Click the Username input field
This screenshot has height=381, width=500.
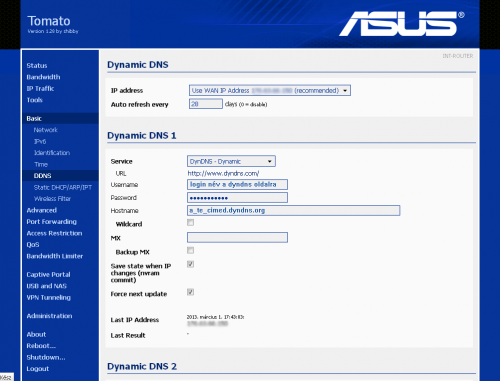click(x=237, y=184)
